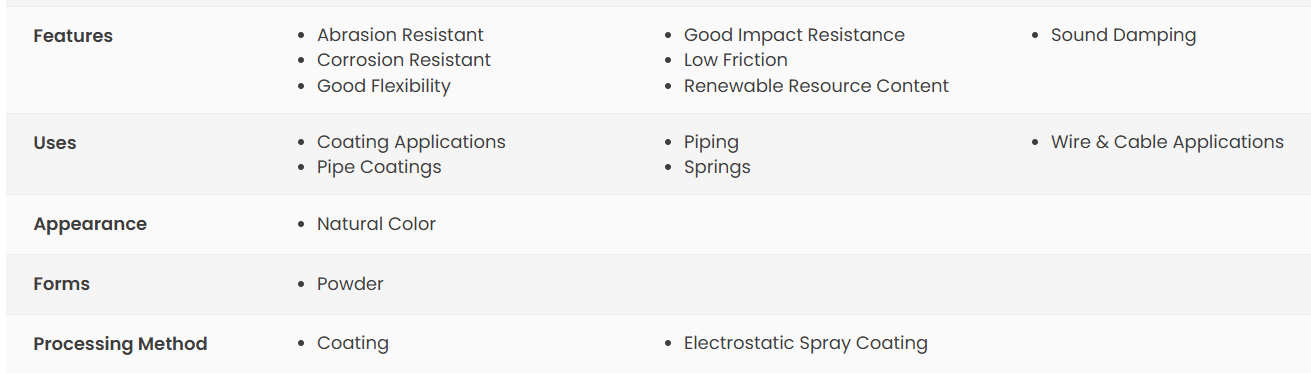Click the Piping use item

[711, 142]
